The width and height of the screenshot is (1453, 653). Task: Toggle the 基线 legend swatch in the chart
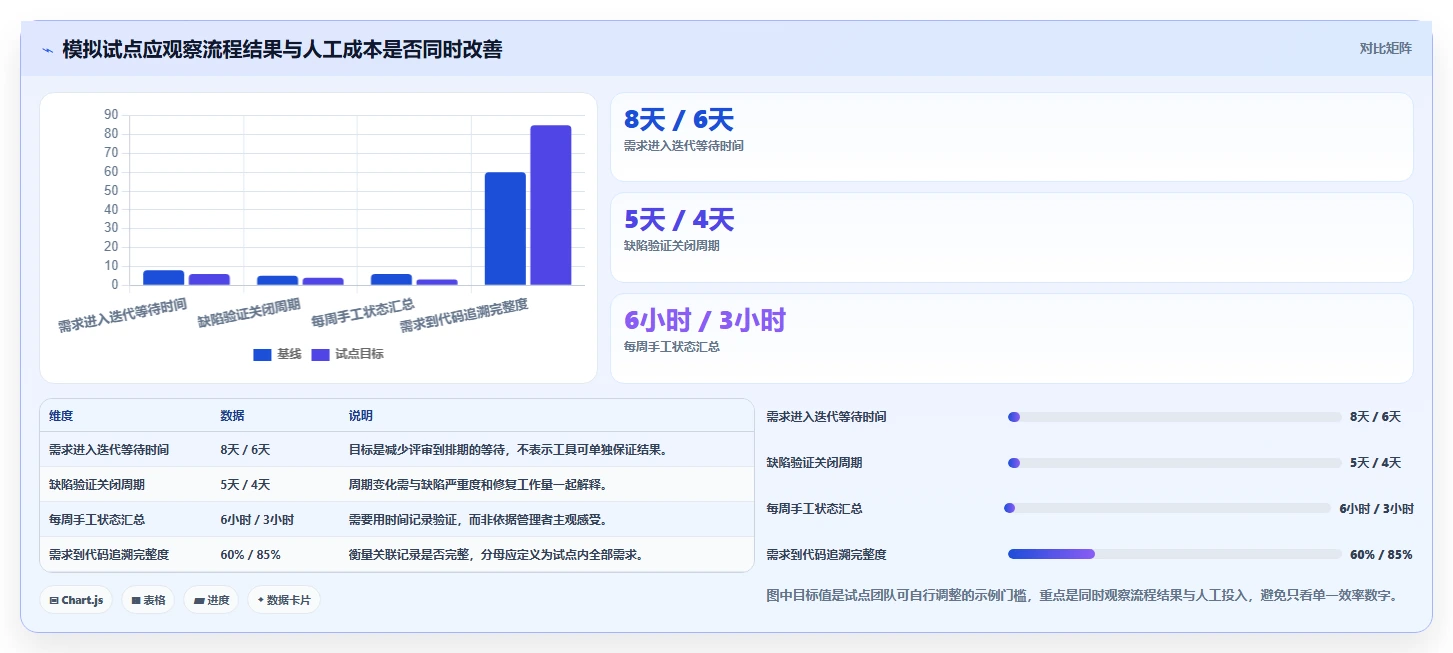coord(262,354)
